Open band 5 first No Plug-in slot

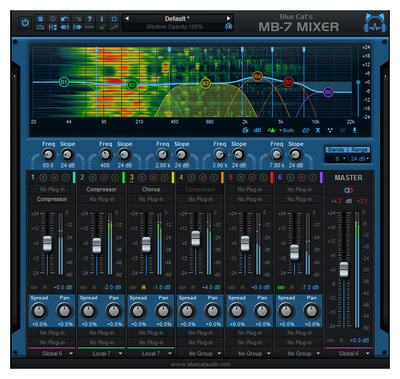pyautogui.click(x=250, y=189)
